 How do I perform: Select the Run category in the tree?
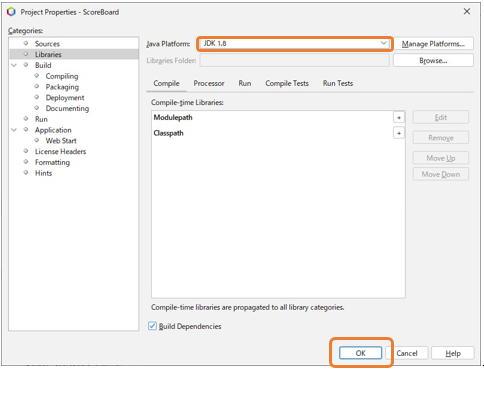41,119
